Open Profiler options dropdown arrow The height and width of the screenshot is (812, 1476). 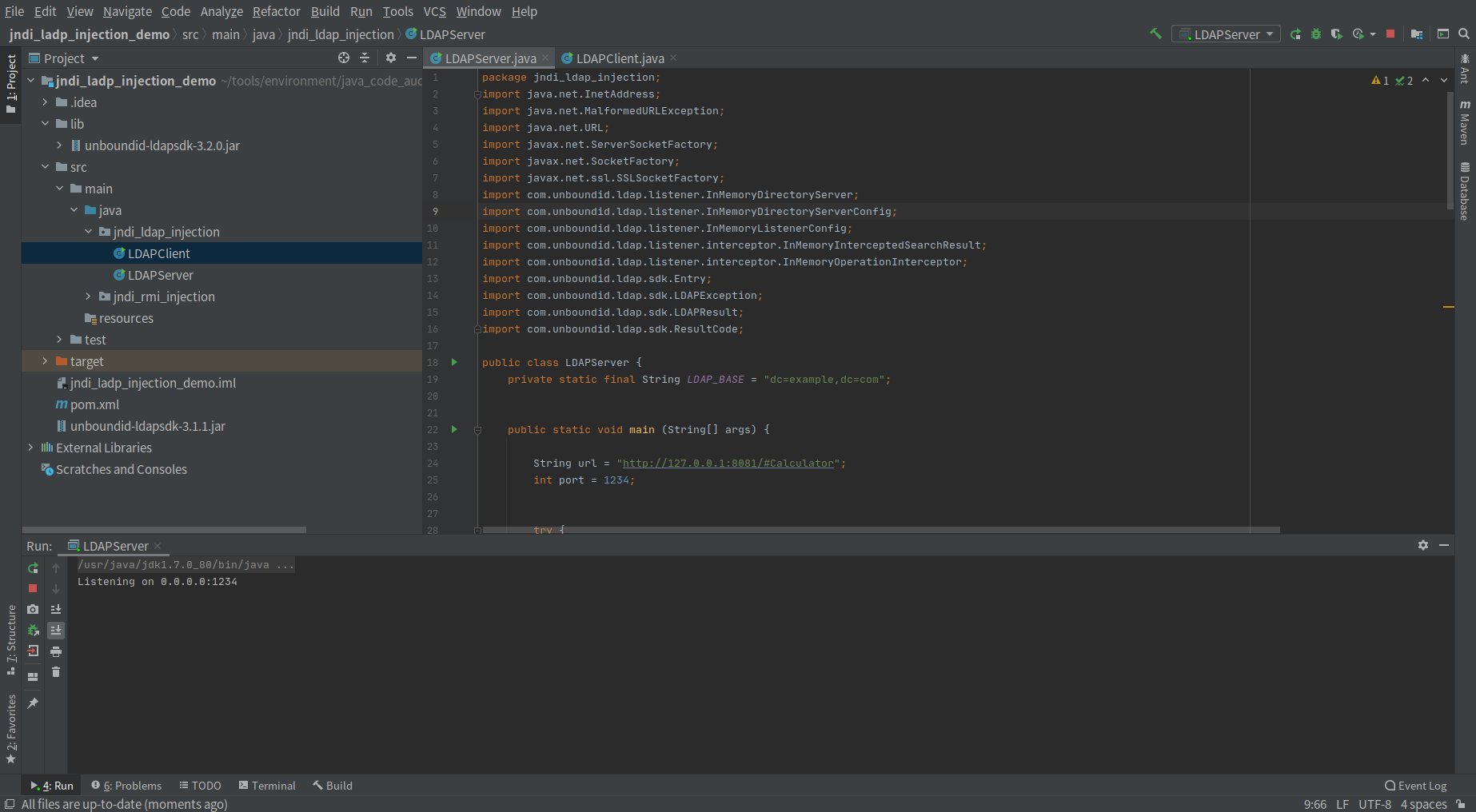point(1373,34)
